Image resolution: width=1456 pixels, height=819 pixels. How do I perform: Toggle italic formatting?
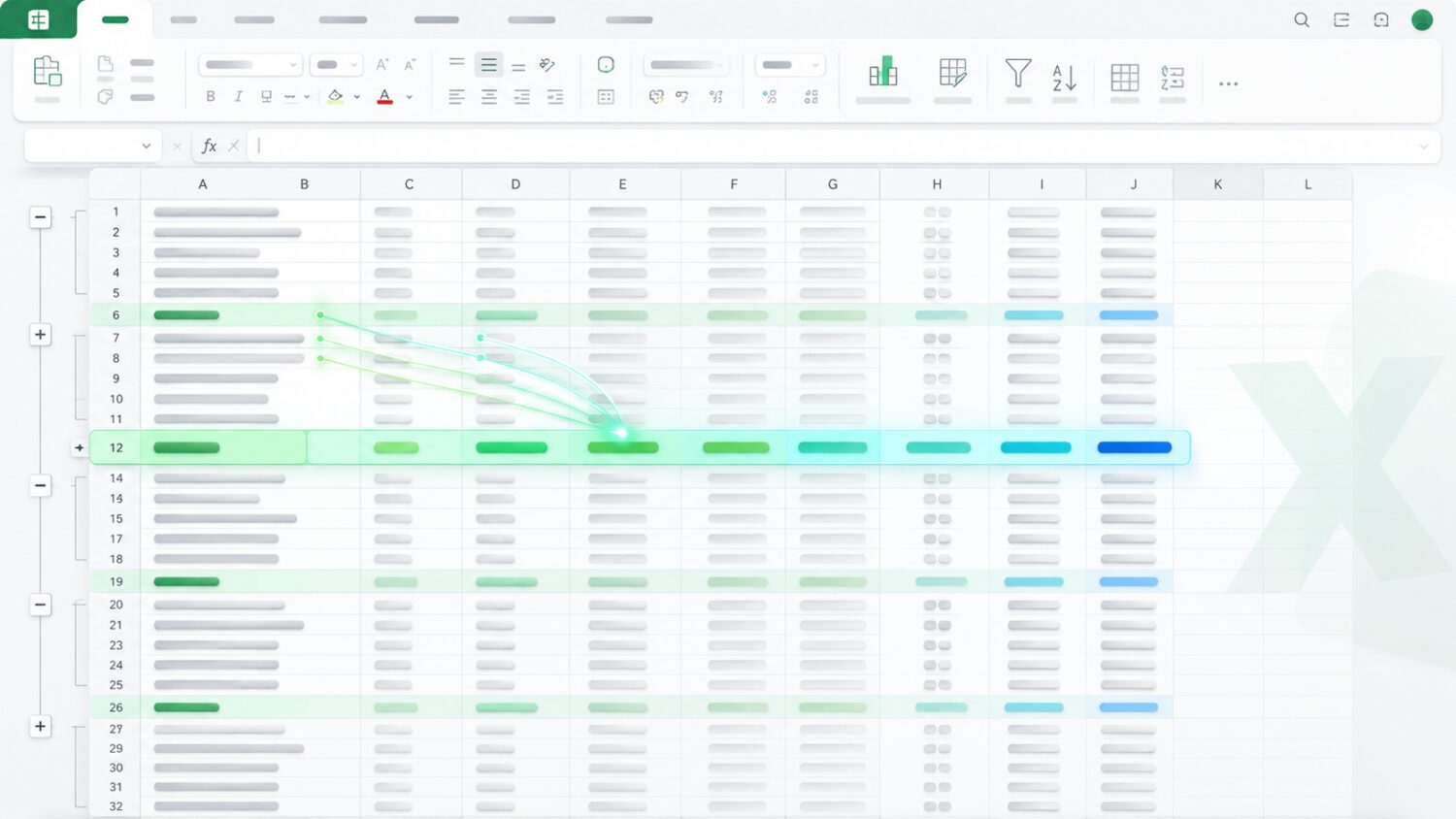238,96
